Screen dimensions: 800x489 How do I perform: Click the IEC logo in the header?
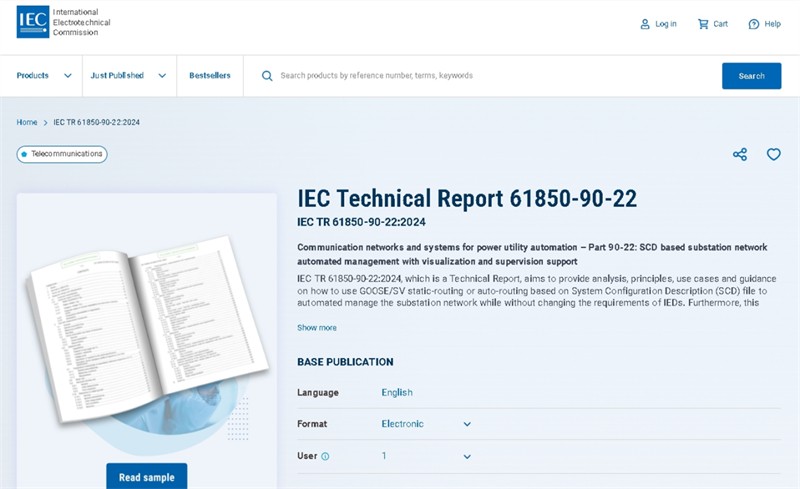(33, 22)
